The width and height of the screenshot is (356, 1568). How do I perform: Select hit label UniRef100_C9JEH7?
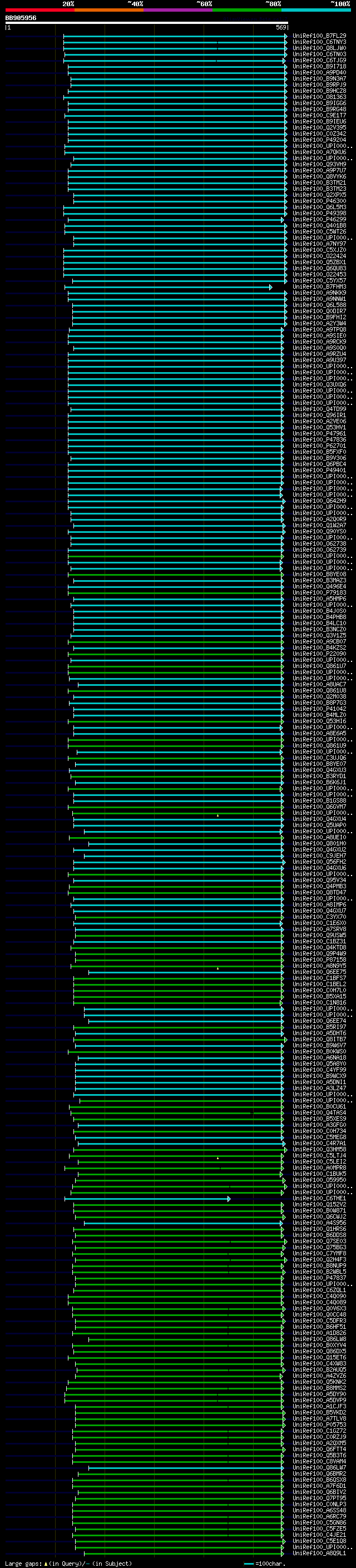point(319,856)
